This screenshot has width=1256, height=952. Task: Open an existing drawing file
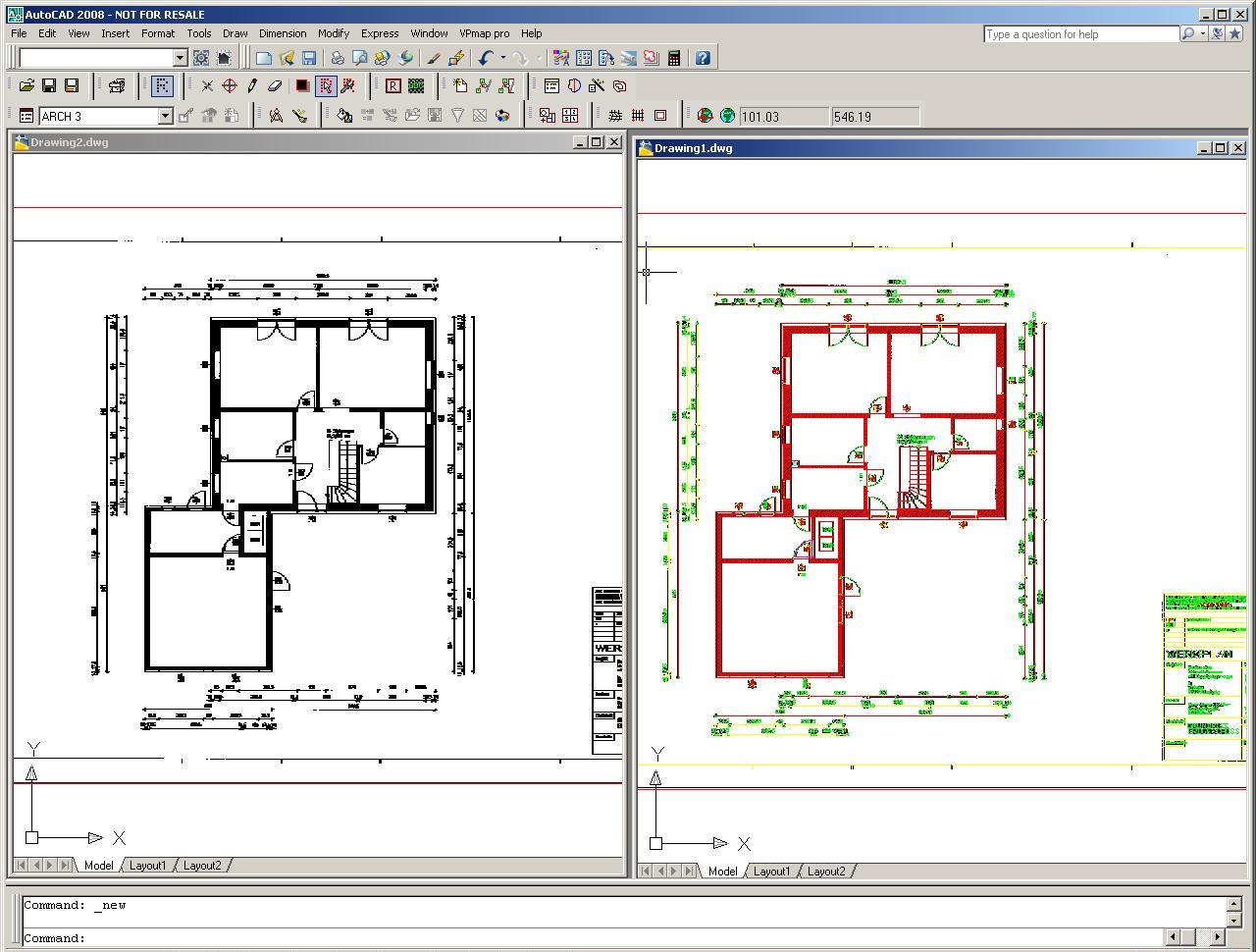tap(287, 57)
